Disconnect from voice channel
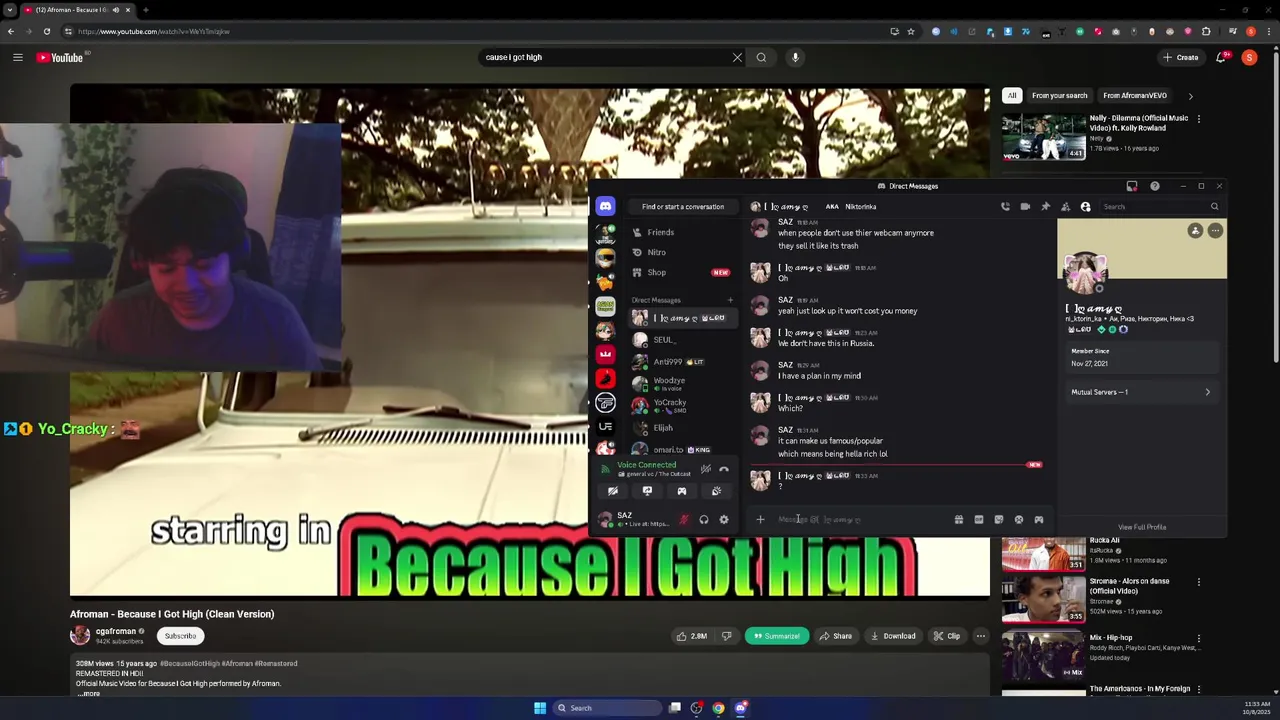Image resolution: width=1280 pixels, height=720 pixels. (x=724, y=469)
